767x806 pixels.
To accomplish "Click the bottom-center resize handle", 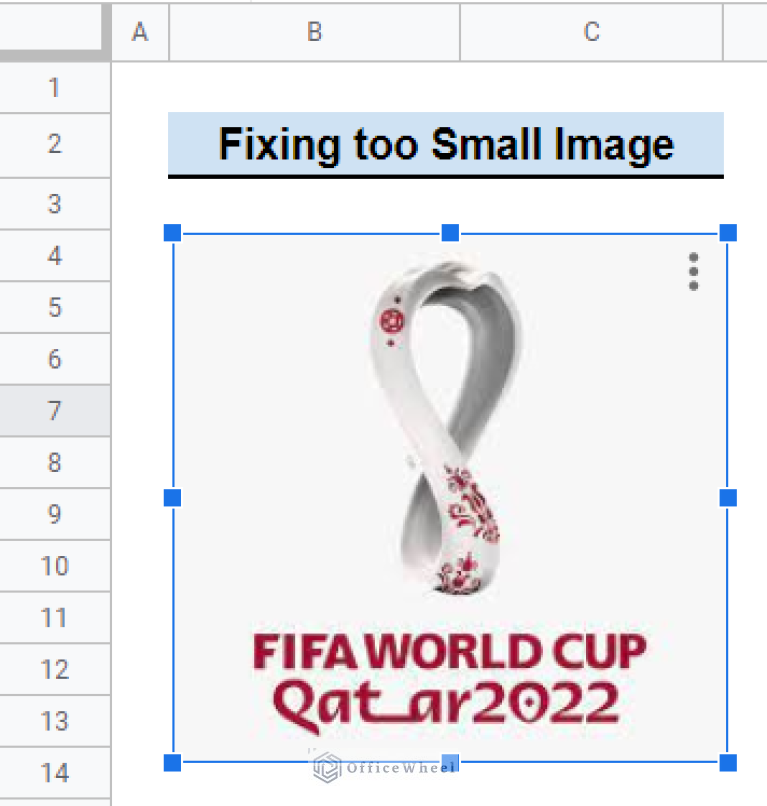I will tap(448, 765).
